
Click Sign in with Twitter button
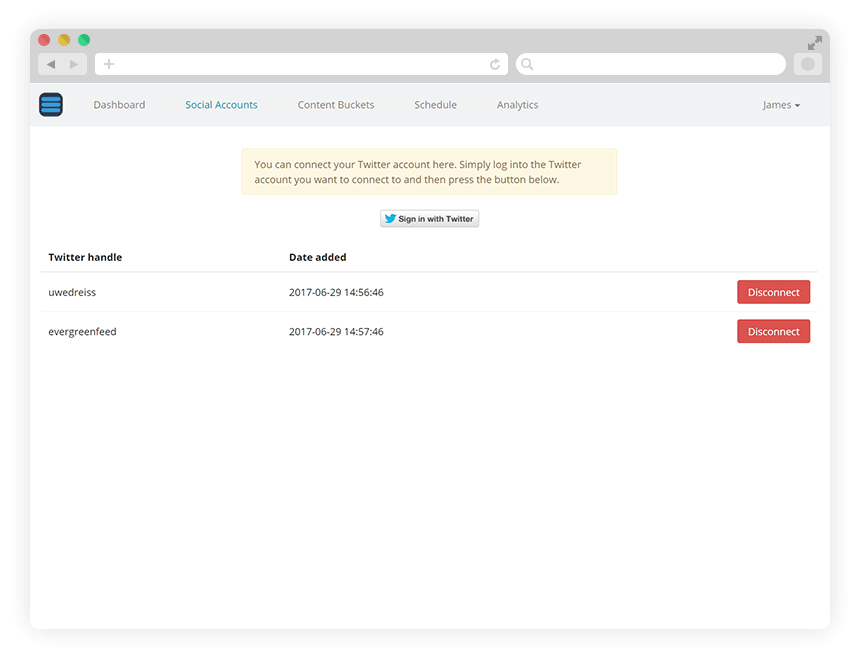pos(430,219)
